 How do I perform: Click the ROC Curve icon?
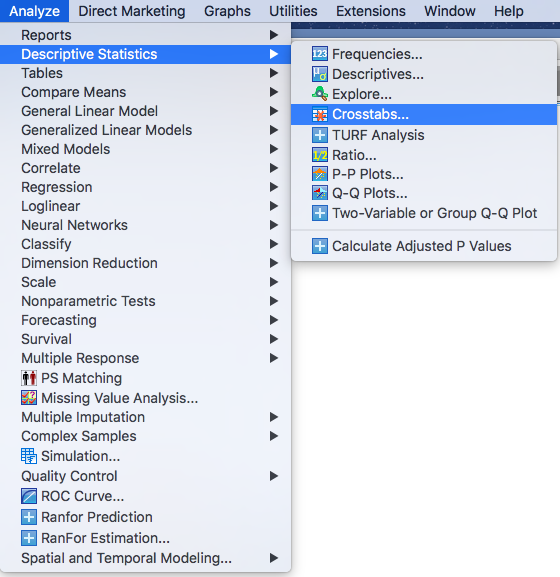[x=29, y=496]
